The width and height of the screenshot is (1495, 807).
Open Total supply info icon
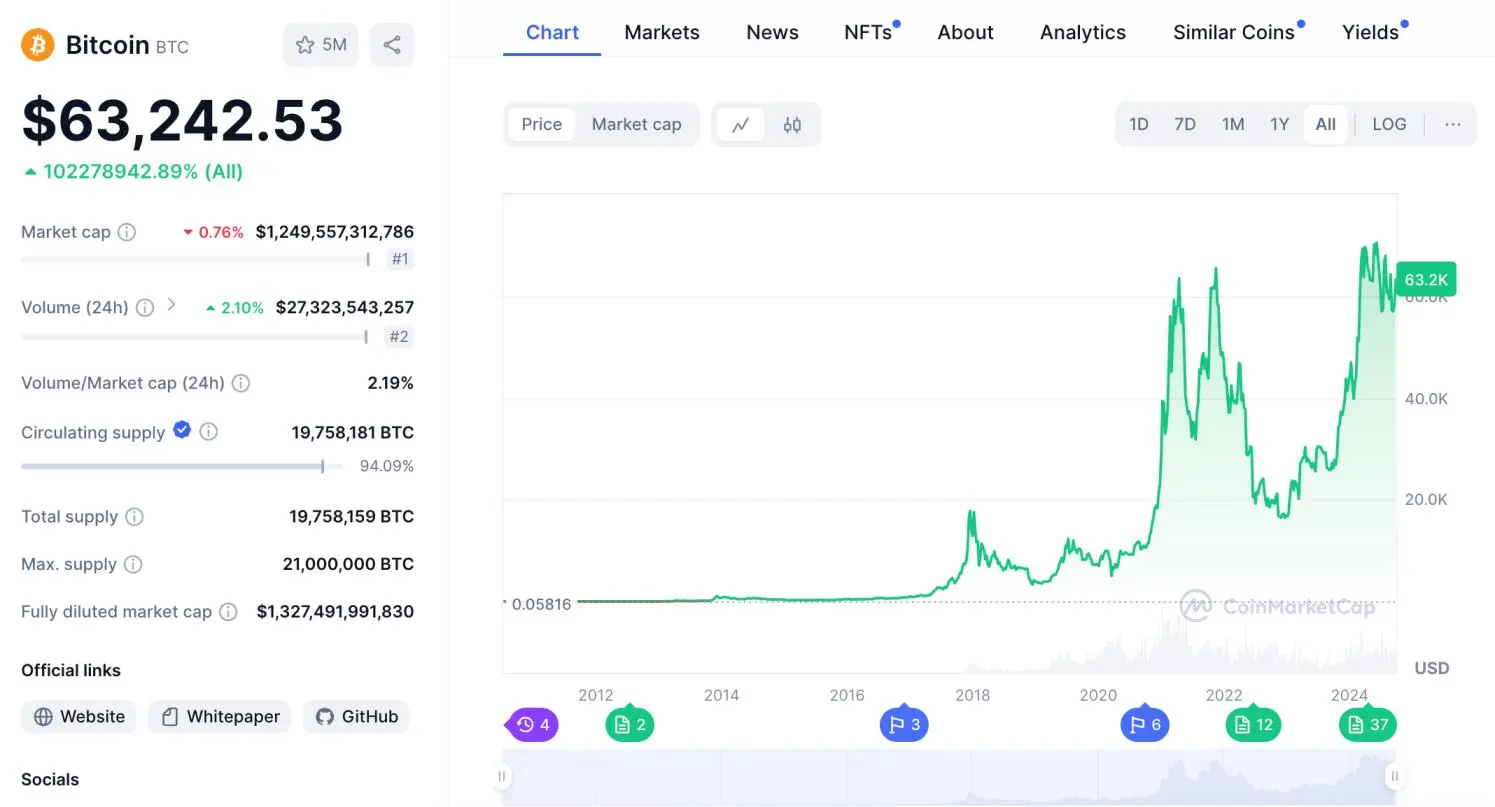tap(134, 517)
